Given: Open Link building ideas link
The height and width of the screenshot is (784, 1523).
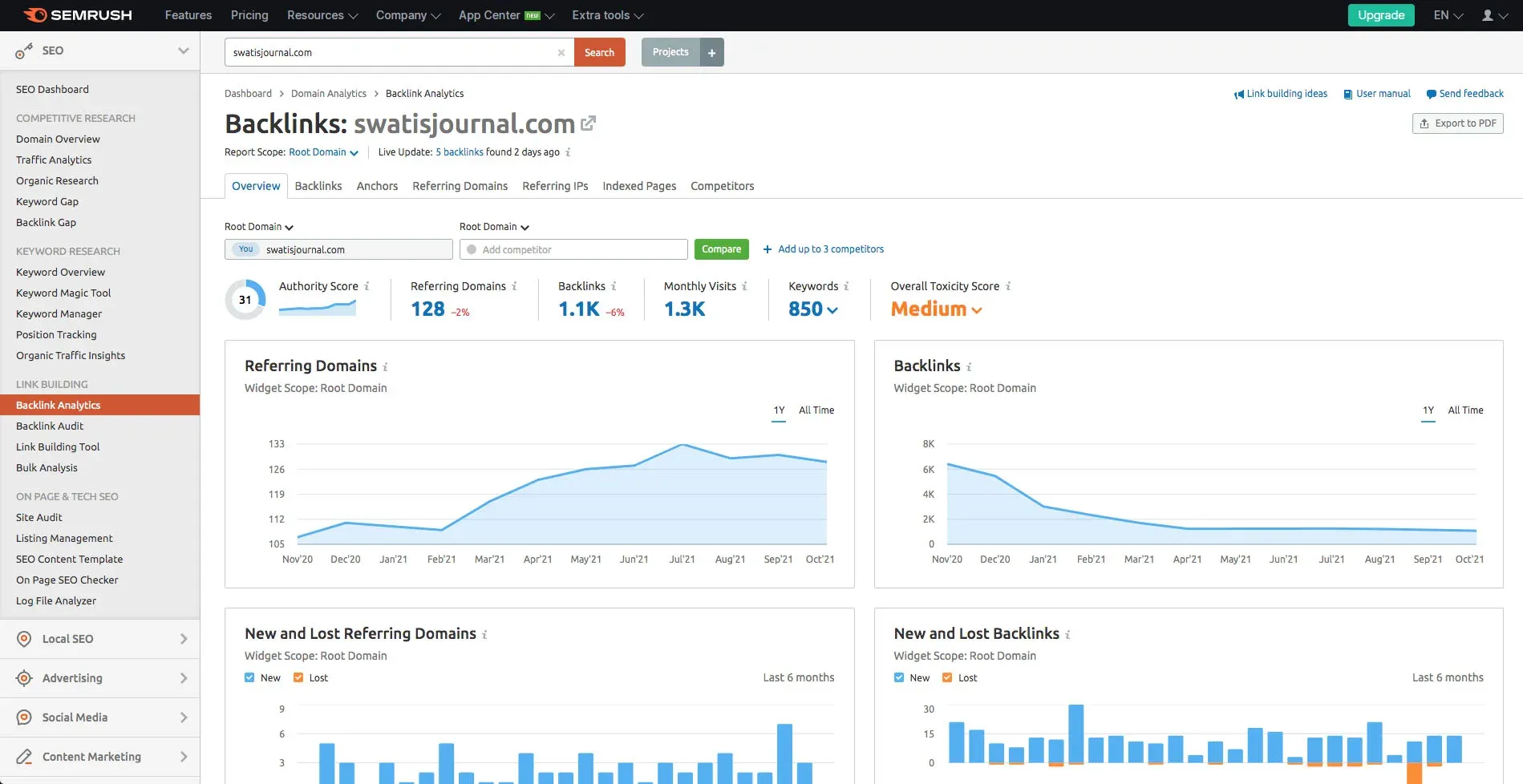Looking at the screenshot, I should click(1281, 94).
